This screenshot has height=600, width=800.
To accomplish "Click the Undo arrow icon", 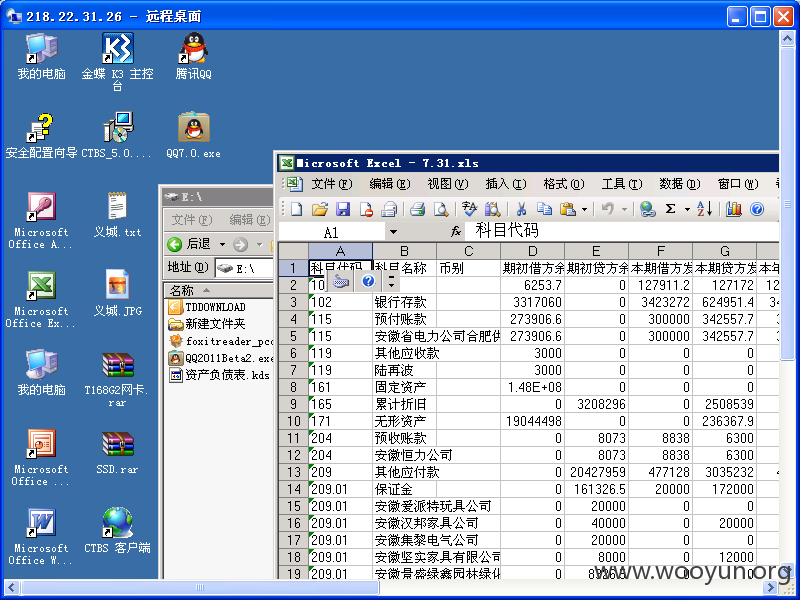I will tap(607, 209).
